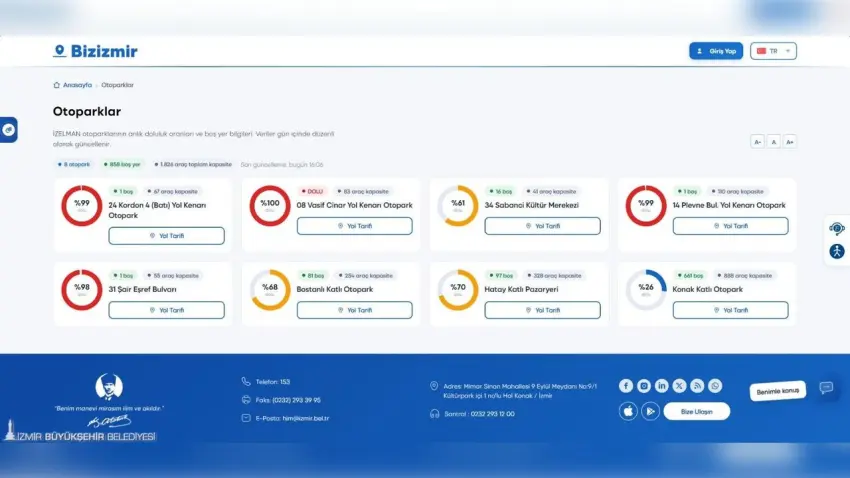Click the 16 boş badge on Sabancı card
The width and height of the screenshot is (850, 478).
tap(500, 191)
